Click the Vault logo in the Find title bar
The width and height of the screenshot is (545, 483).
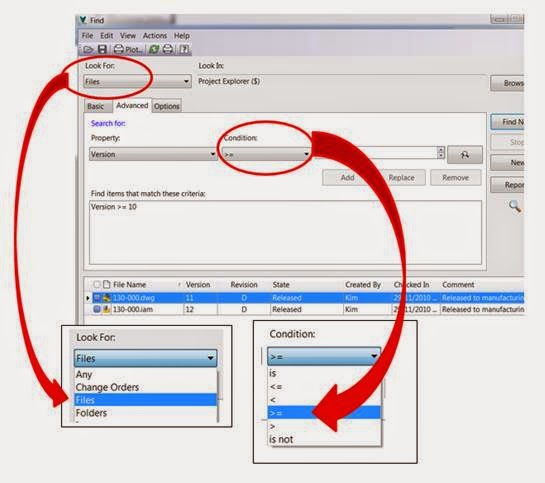pyautogui.click(x=83, y=20)
